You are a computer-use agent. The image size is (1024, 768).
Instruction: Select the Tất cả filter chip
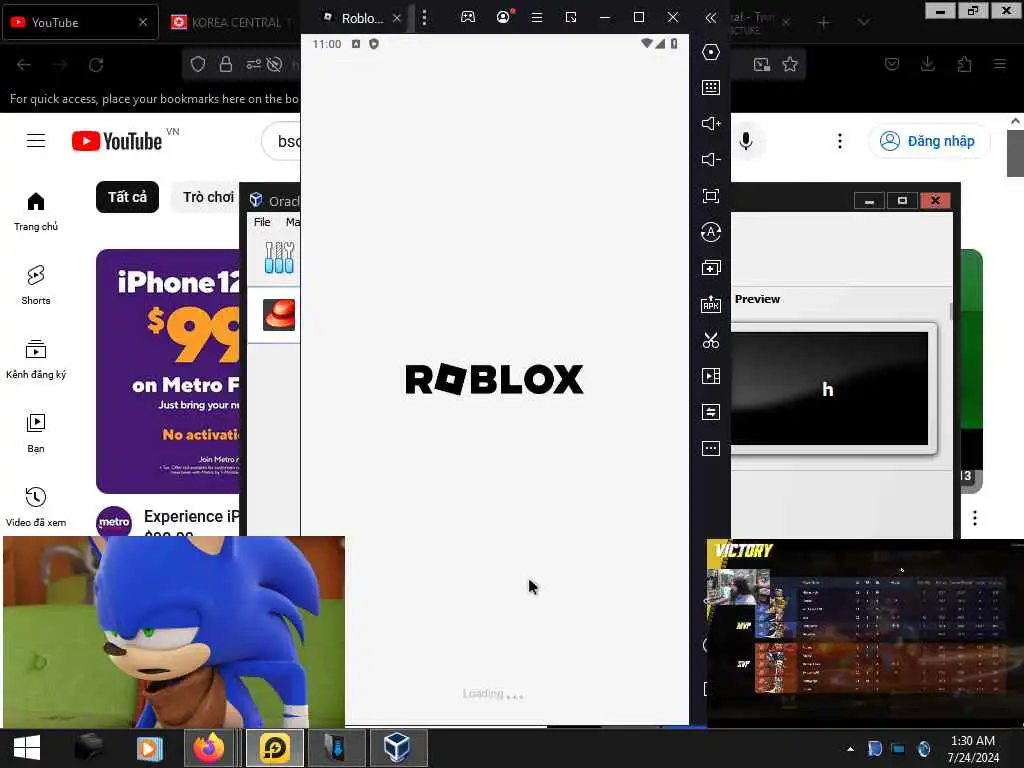click(x=127, y=197)
